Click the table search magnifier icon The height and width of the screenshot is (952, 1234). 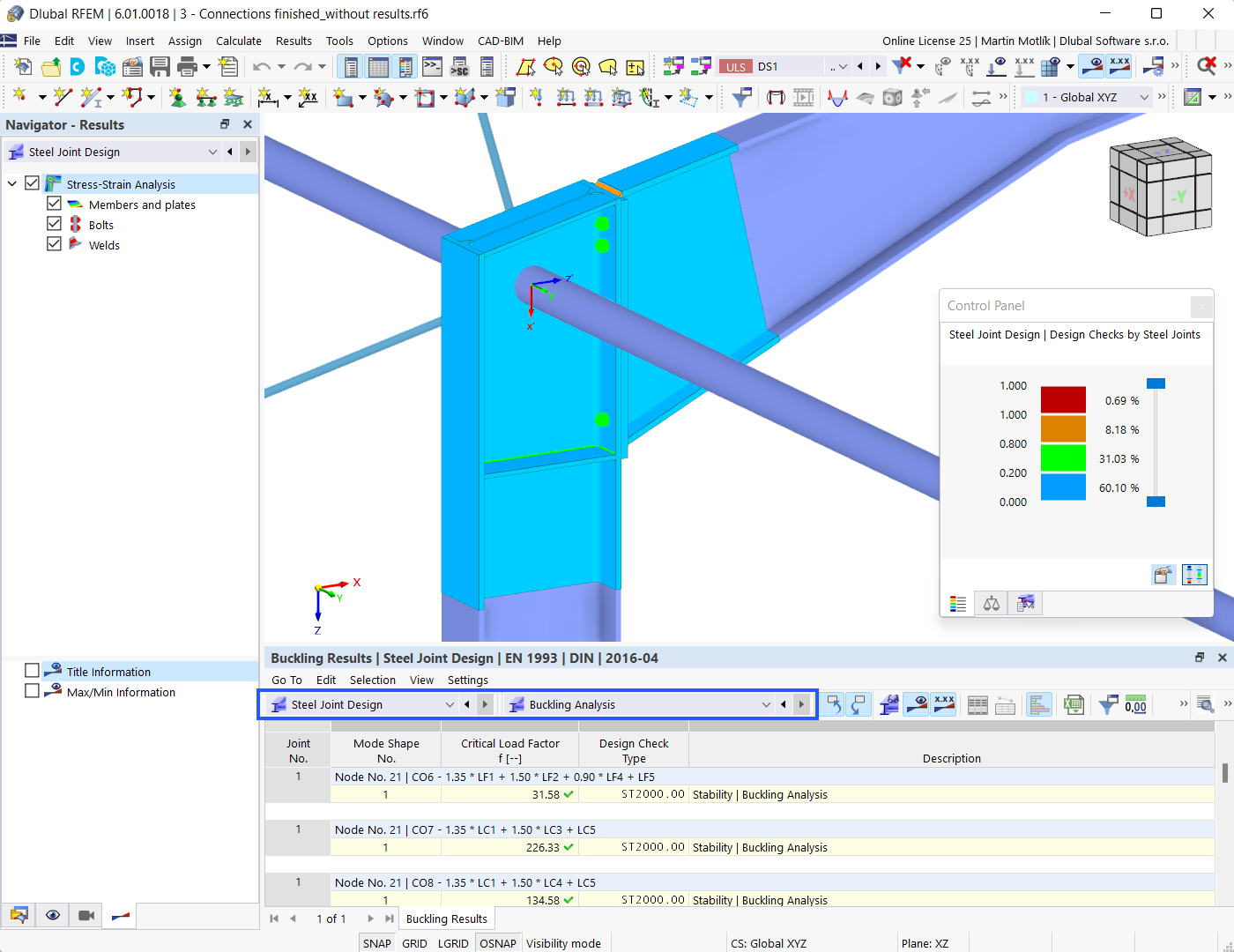[x=1205, y=704]
